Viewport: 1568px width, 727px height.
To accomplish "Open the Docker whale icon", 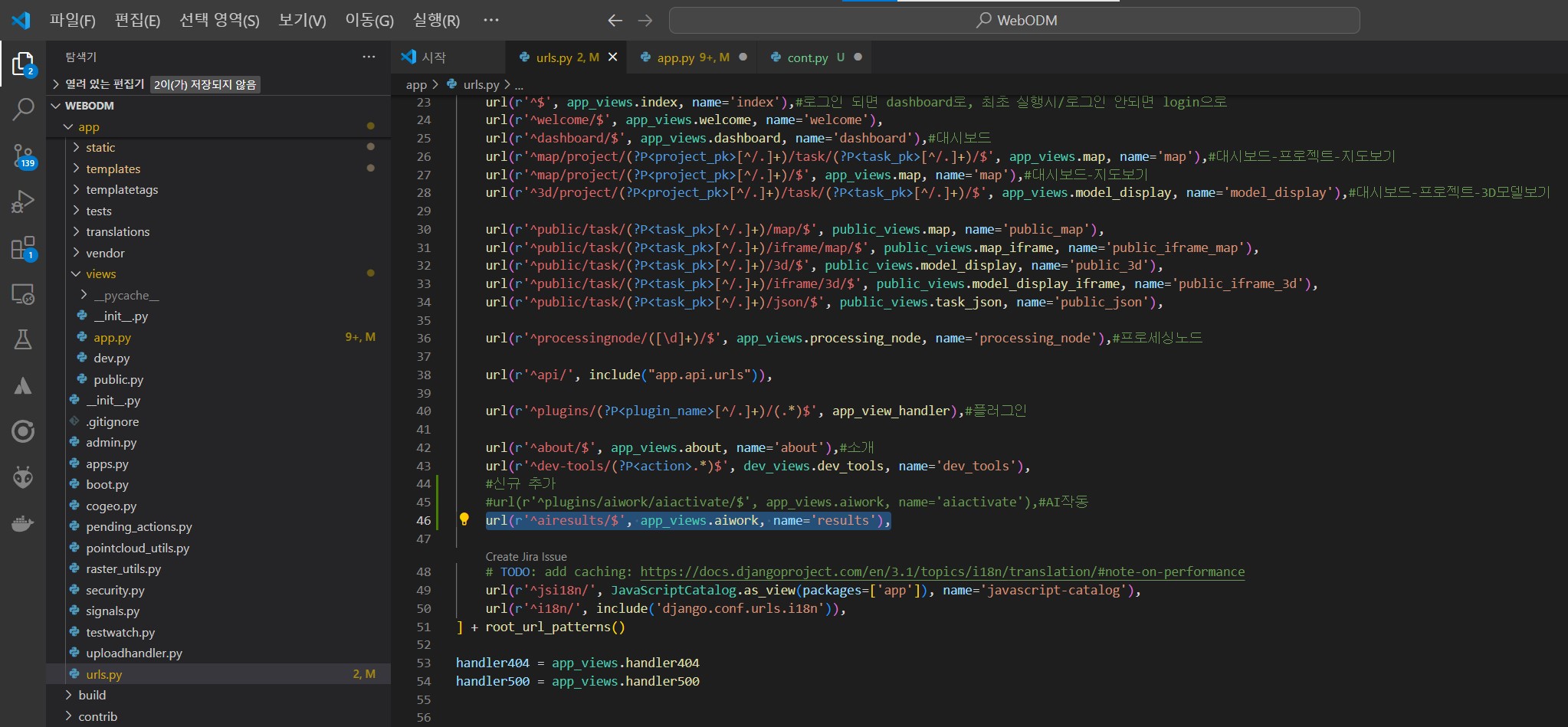I will (x=23, y=524).
